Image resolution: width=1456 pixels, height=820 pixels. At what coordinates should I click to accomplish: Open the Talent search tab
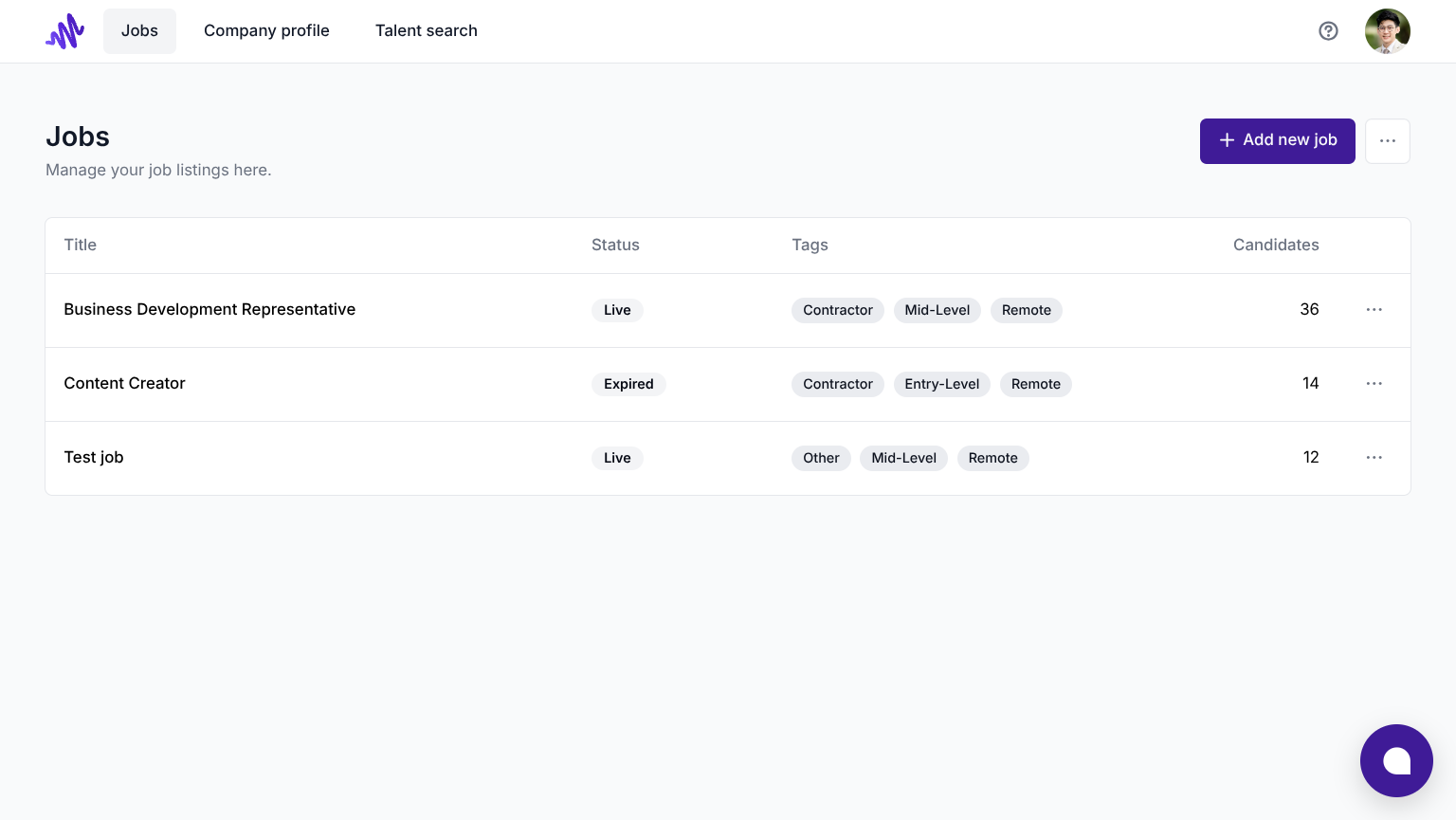coord(427,31)
